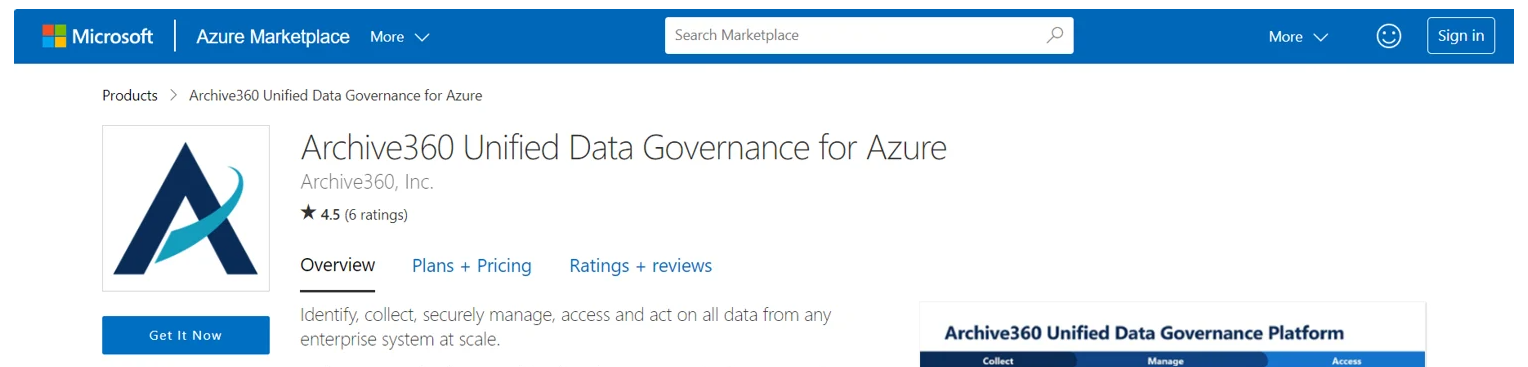Open the smiley feedback icon
The width and height of the screenshot is (1528, 367).
click(1388, 36)
